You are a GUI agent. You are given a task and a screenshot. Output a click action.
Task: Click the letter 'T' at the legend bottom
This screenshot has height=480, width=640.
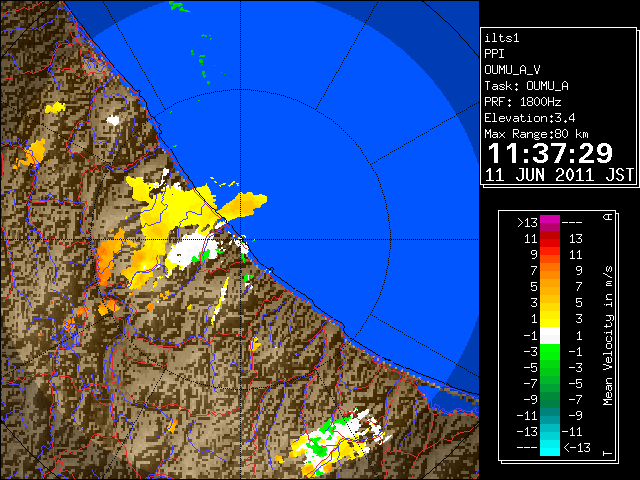[608, 453]
